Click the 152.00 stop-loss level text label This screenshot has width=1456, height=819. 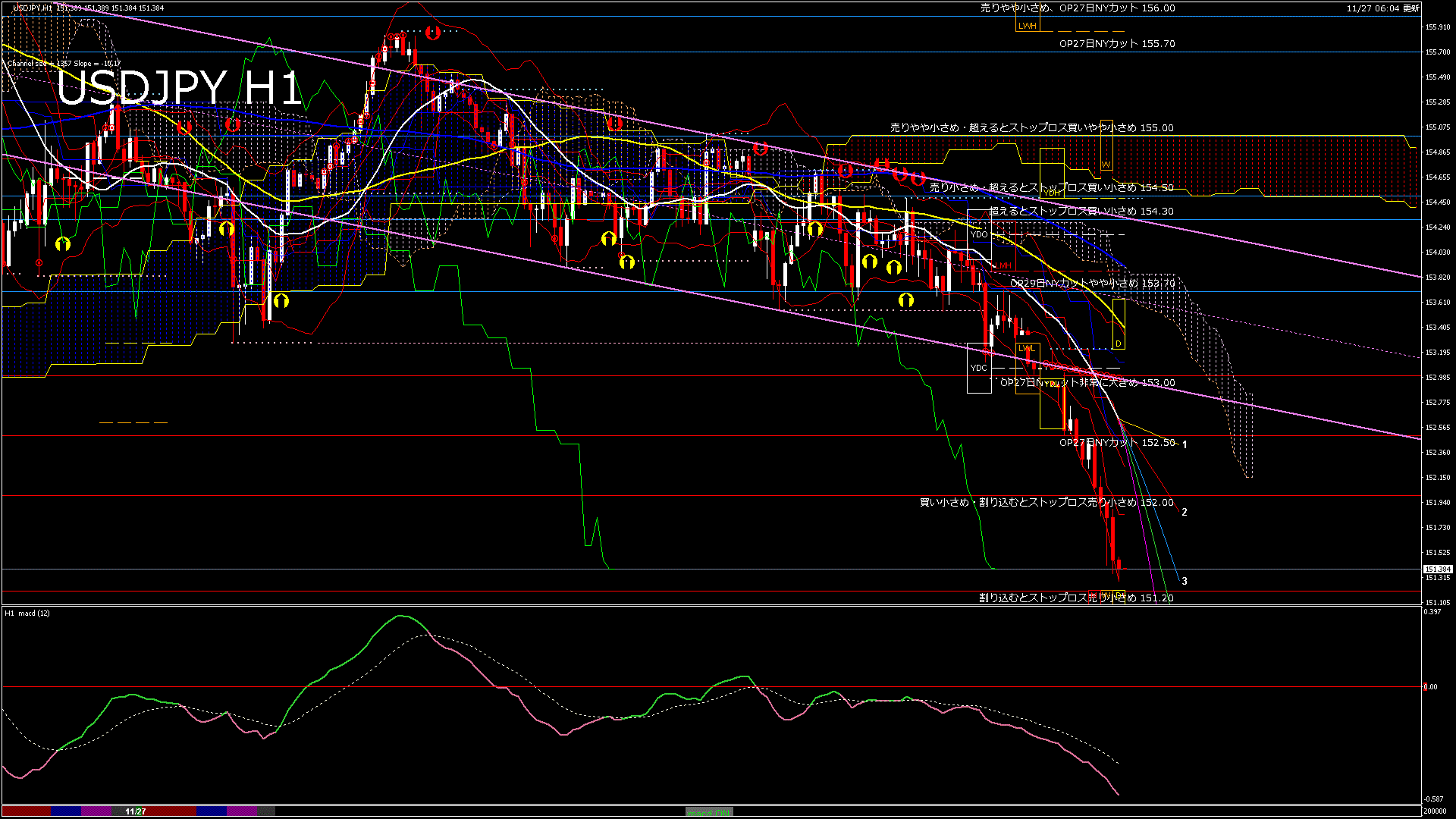(1046, 503)
